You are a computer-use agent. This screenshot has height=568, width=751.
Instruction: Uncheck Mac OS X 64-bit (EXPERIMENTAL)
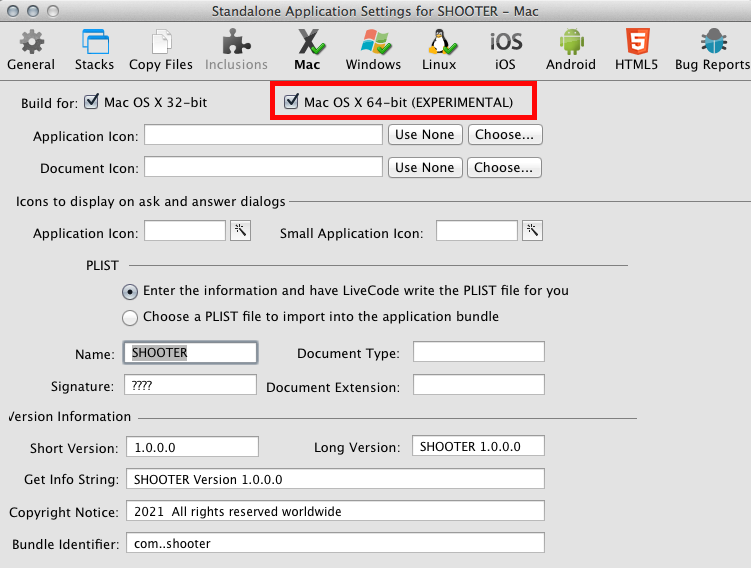292,102
